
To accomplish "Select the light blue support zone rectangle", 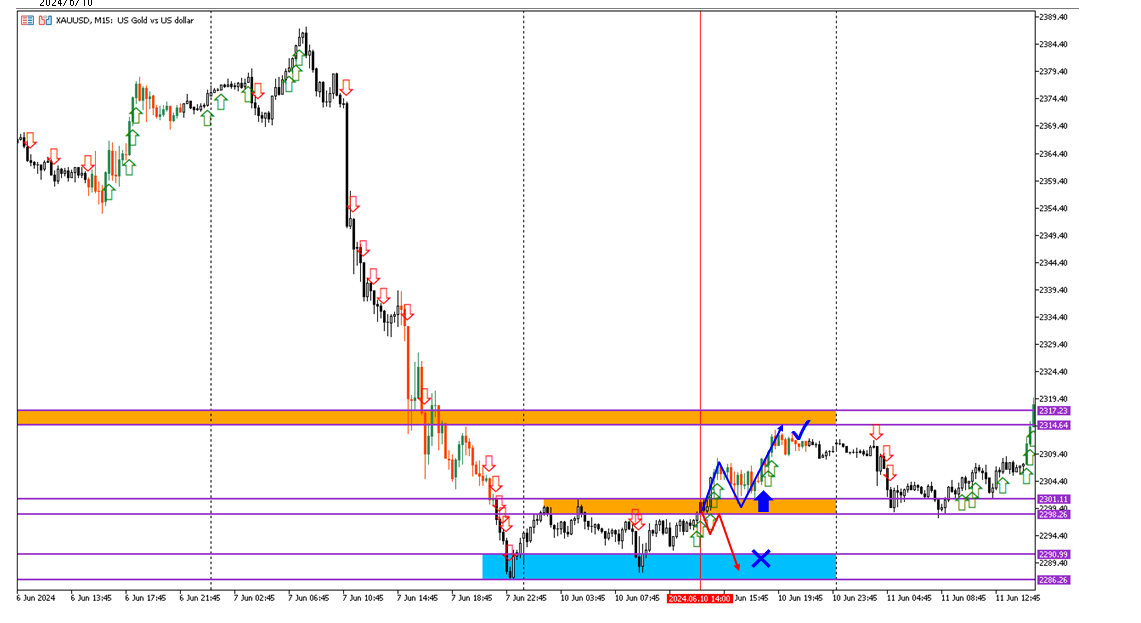I will [x=659, y=567].
